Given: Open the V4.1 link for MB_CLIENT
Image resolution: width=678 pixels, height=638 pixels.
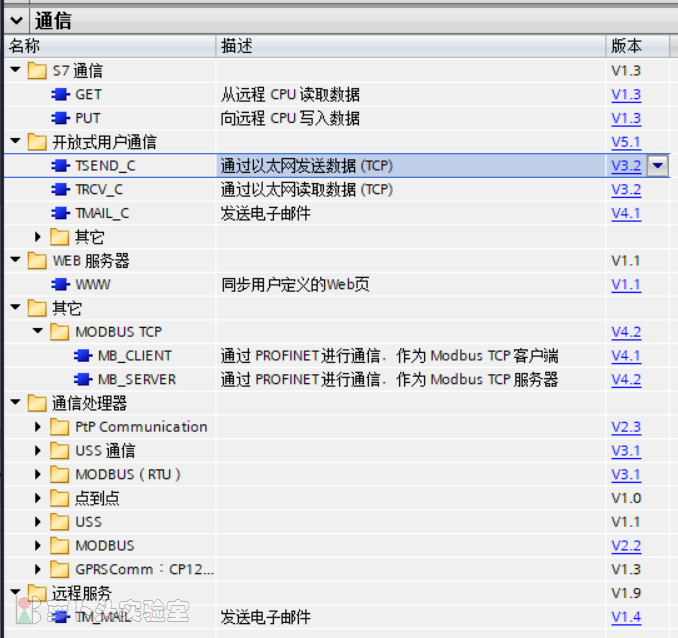Looking at the screenshot, I should tap(626, 356).
